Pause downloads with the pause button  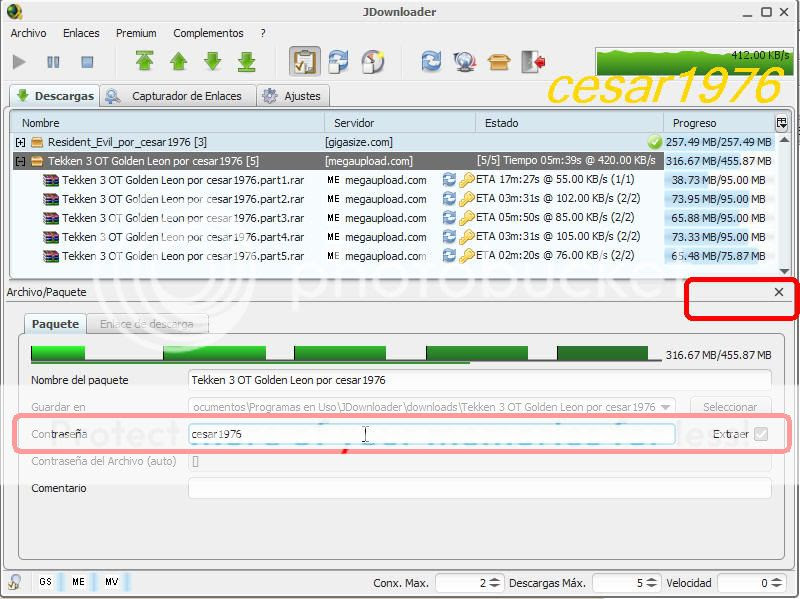pyautogui.click(x=53, y=62)
